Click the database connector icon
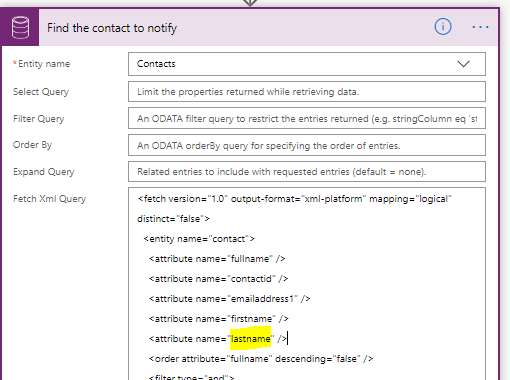Image resolution: width=510 pixels, height=380 pixels. tap(20, 28)
